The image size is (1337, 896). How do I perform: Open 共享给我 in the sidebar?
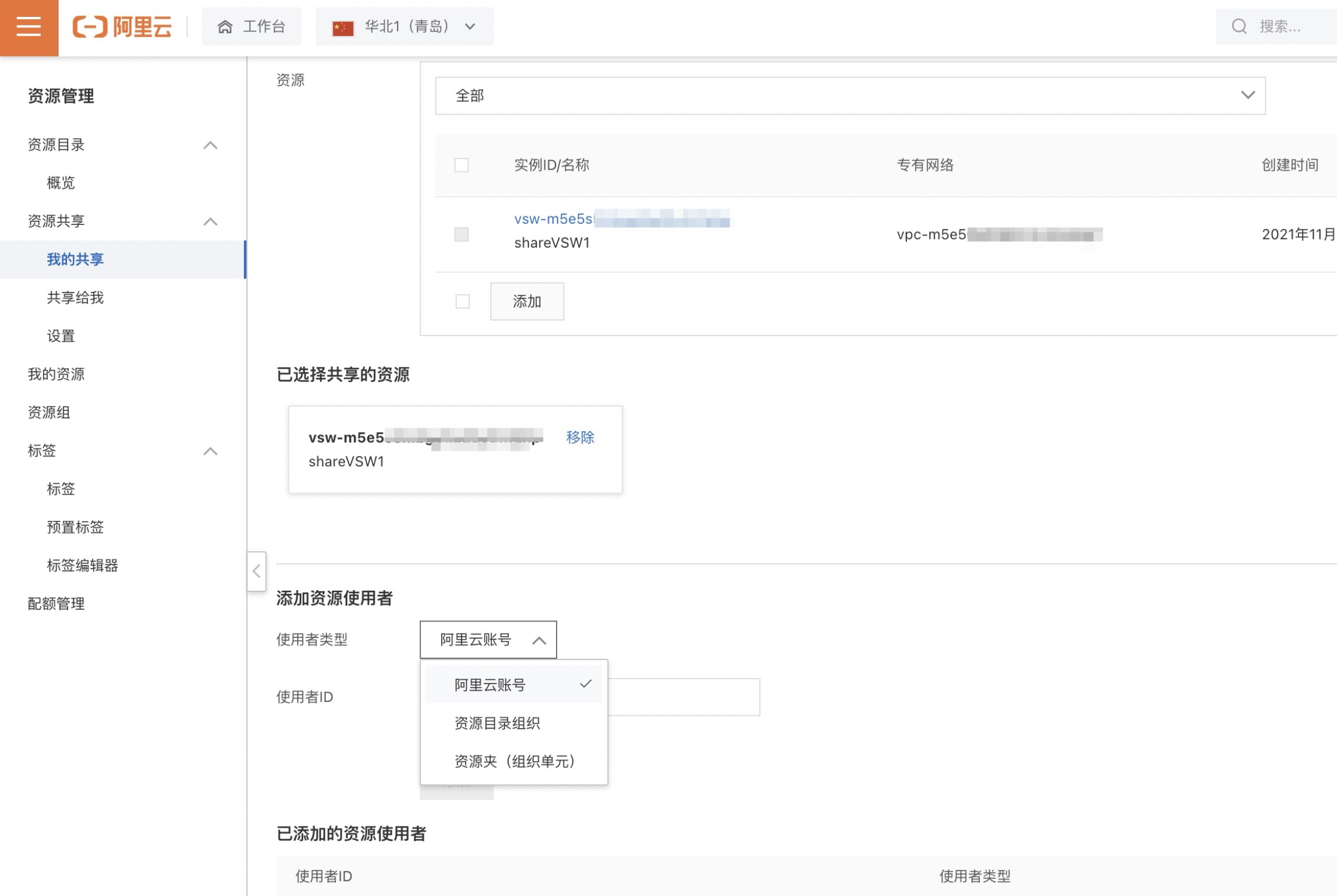pos(75,298)
